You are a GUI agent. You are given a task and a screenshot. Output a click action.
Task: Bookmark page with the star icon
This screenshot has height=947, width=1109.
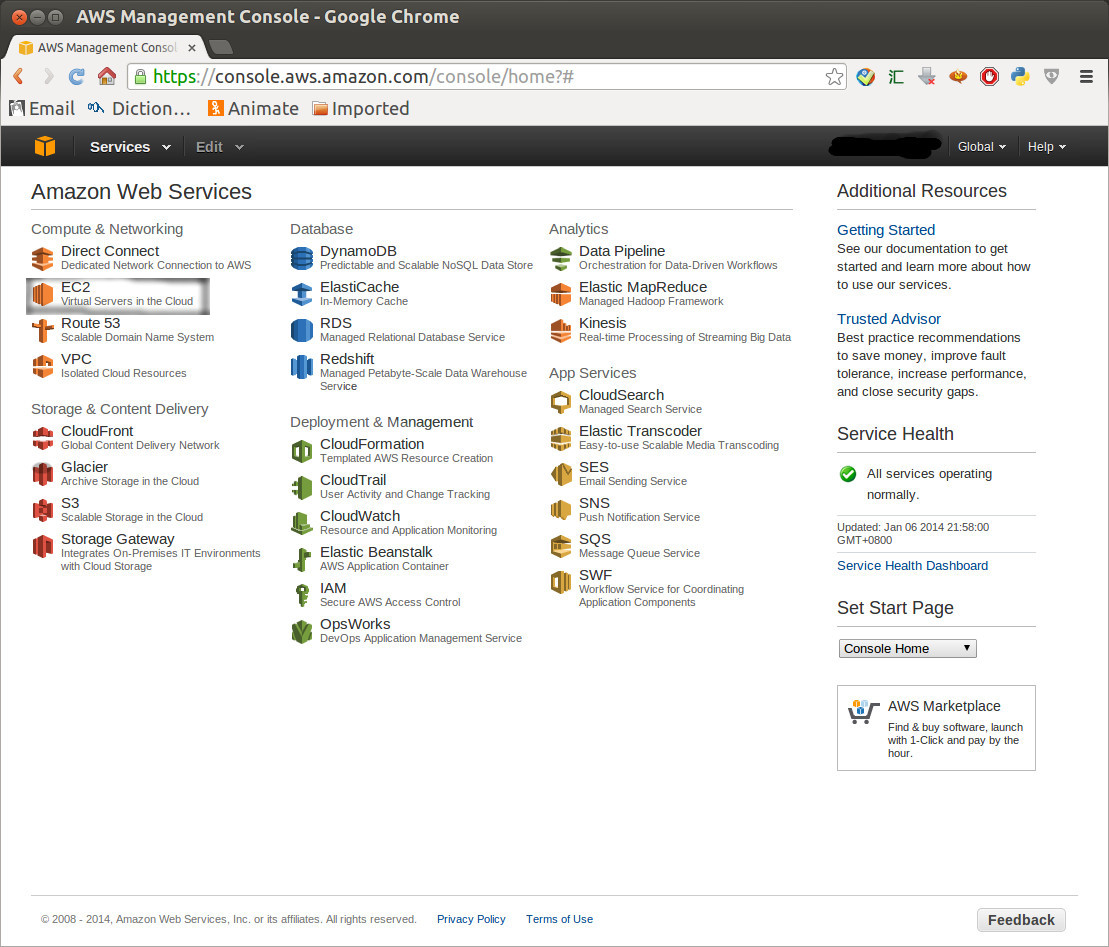(834, 77)
